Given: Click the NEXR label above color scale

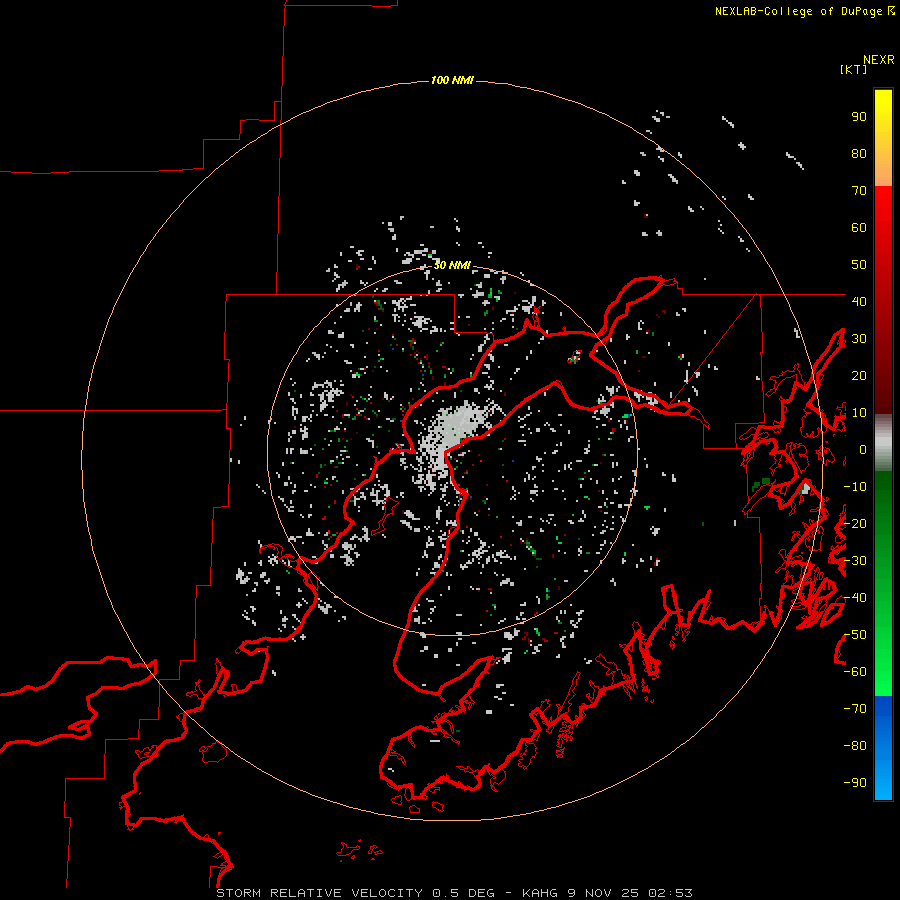Looking at the screenshot, I should (879, 60).
